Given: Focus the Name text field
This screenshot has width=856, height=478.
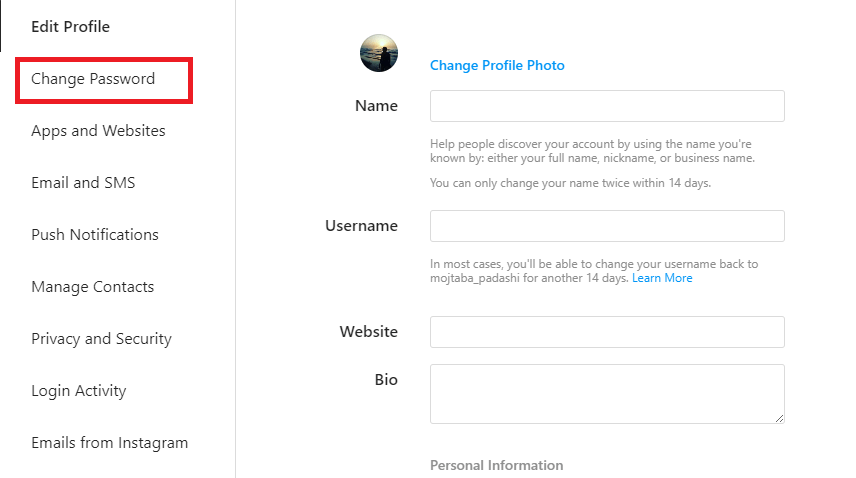Looking at the screenshot, I should [607, 106].
